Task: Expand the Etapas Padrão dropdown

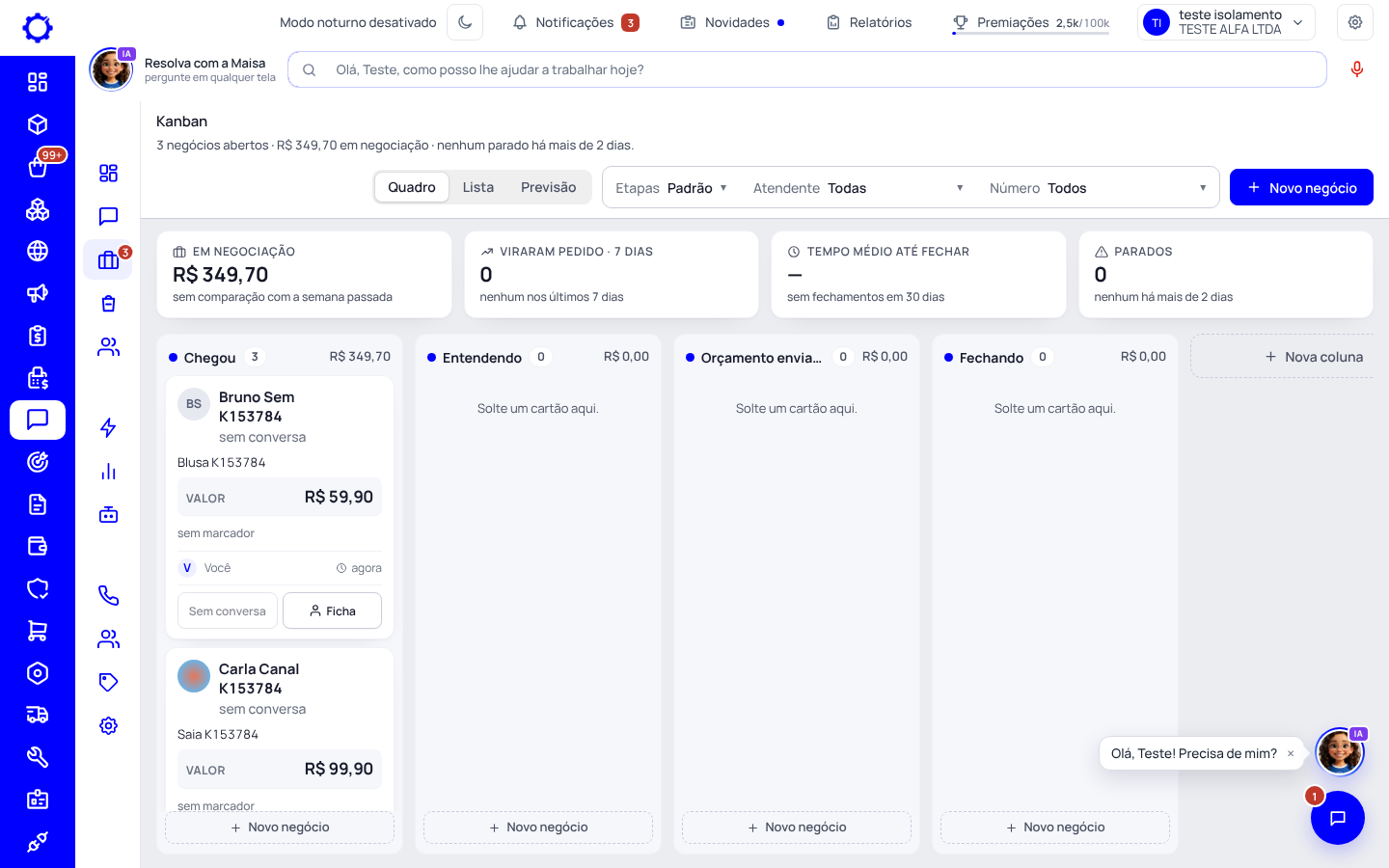Action: coord(671,188)
